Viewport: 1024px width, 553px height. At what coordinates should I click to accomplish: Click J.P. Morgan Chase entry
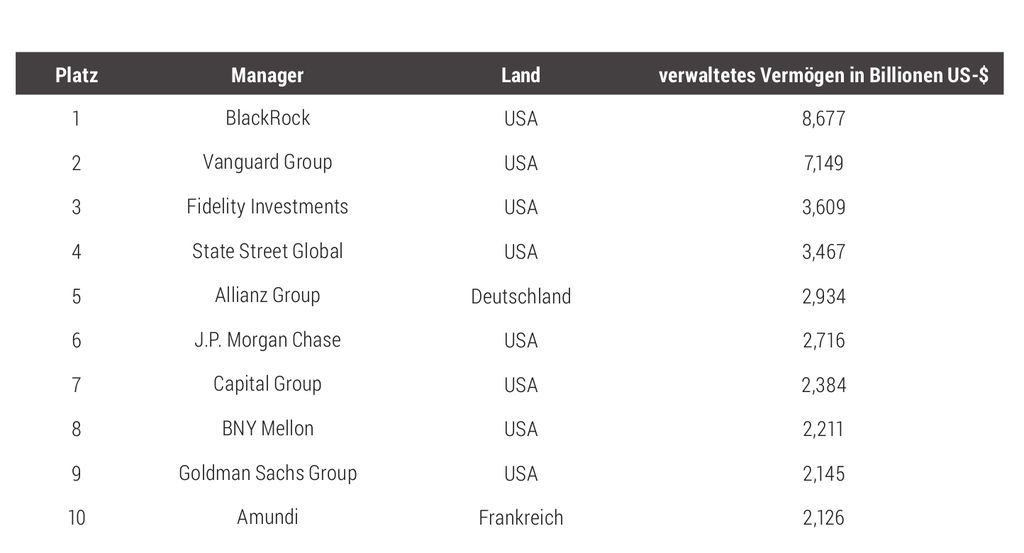267,340
